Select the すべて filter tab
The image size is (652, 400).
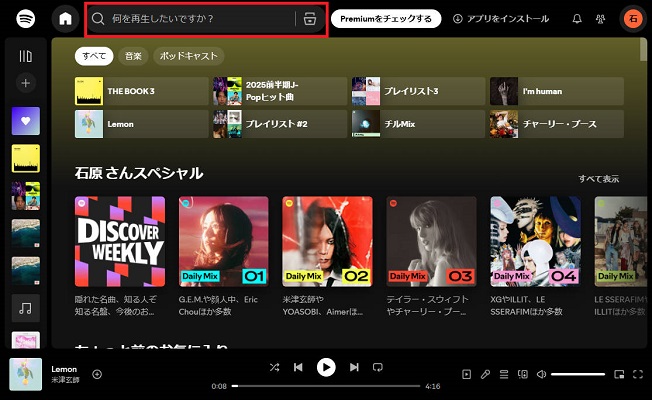click(94, 56)
